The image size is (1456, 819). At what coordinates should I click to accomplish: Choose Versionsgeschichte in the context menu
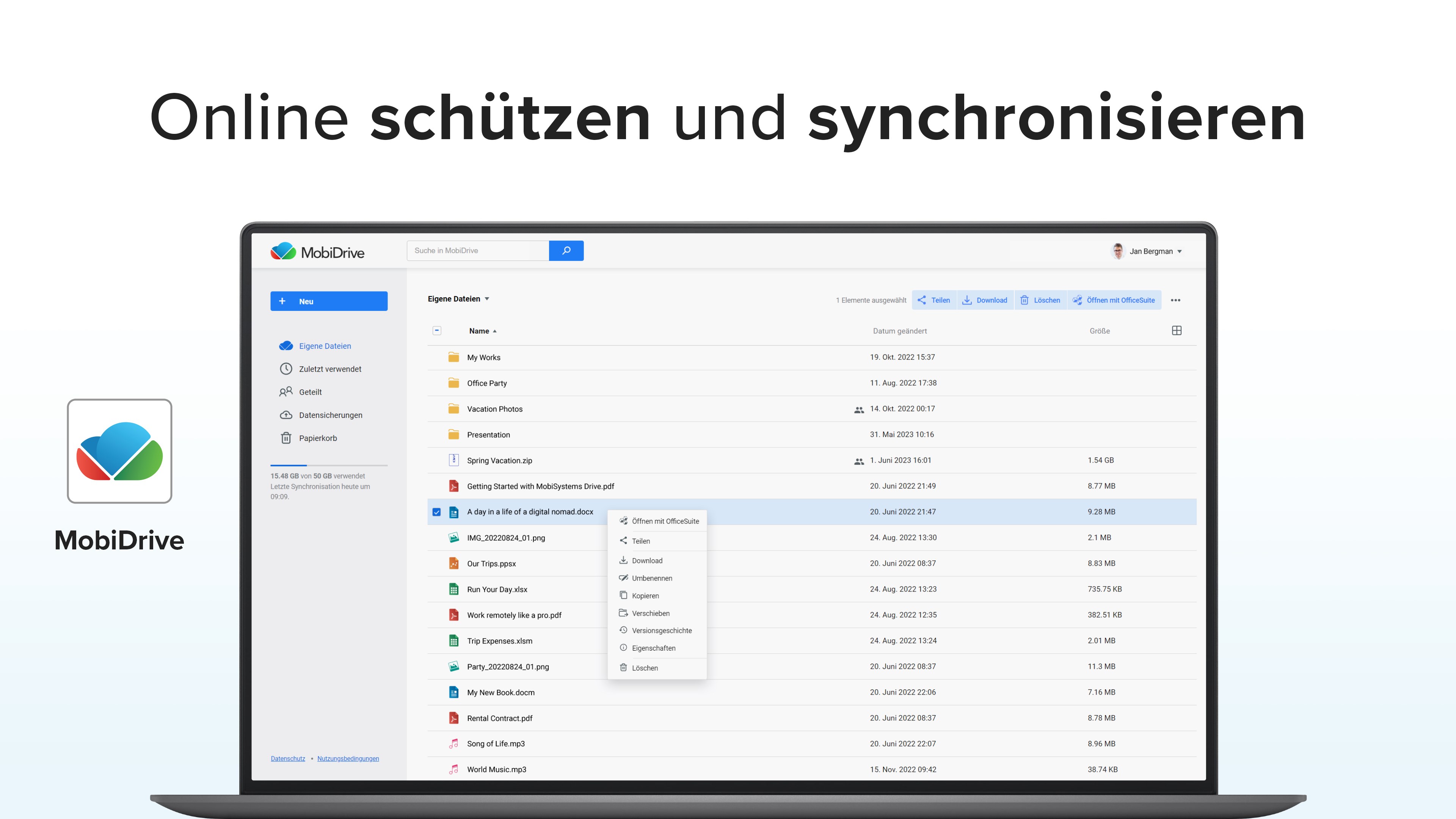pos(657,630)
